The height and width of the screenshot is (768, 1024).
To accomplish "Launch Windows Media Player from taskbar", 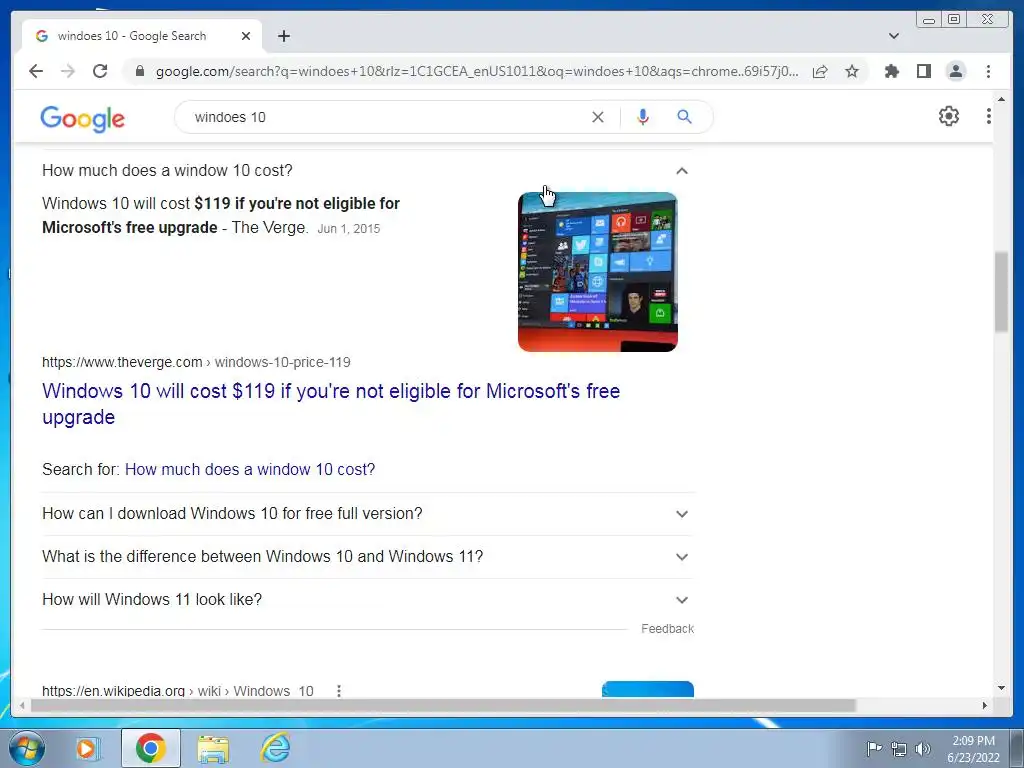I will (86, 748).
